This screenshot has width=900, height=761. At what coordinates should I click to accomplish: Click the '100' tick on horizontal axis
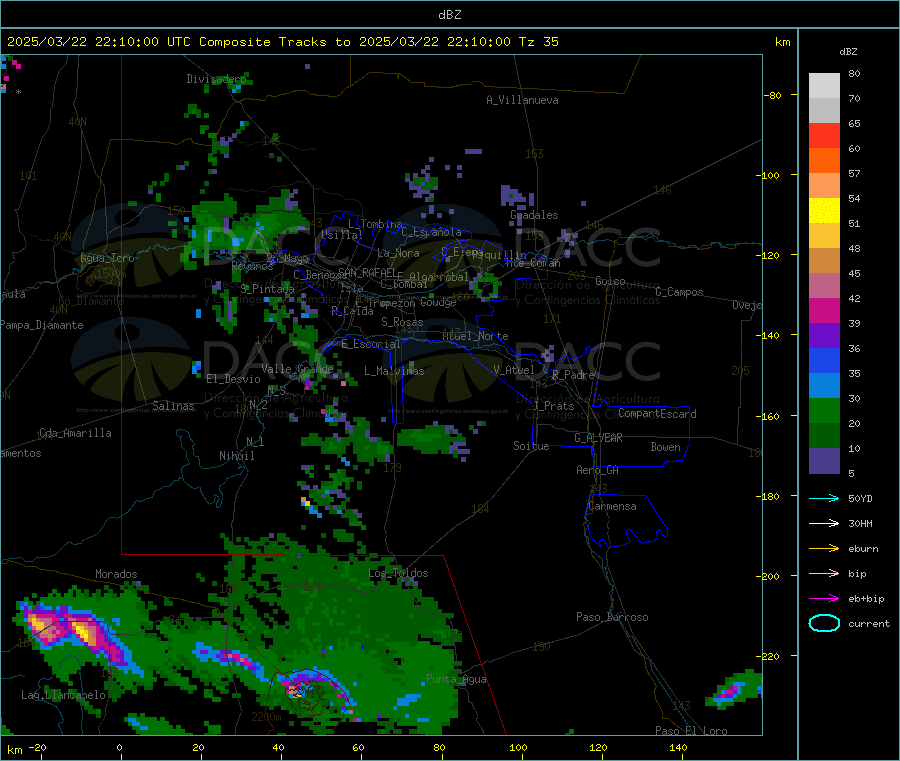(518, 747)
